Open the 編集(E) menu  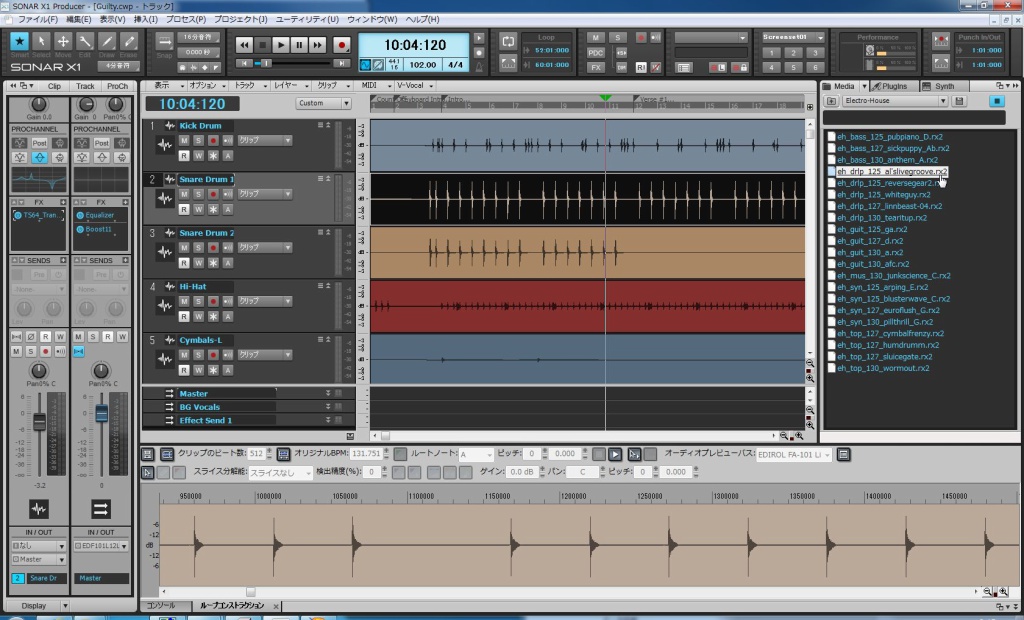pos(78,20)
